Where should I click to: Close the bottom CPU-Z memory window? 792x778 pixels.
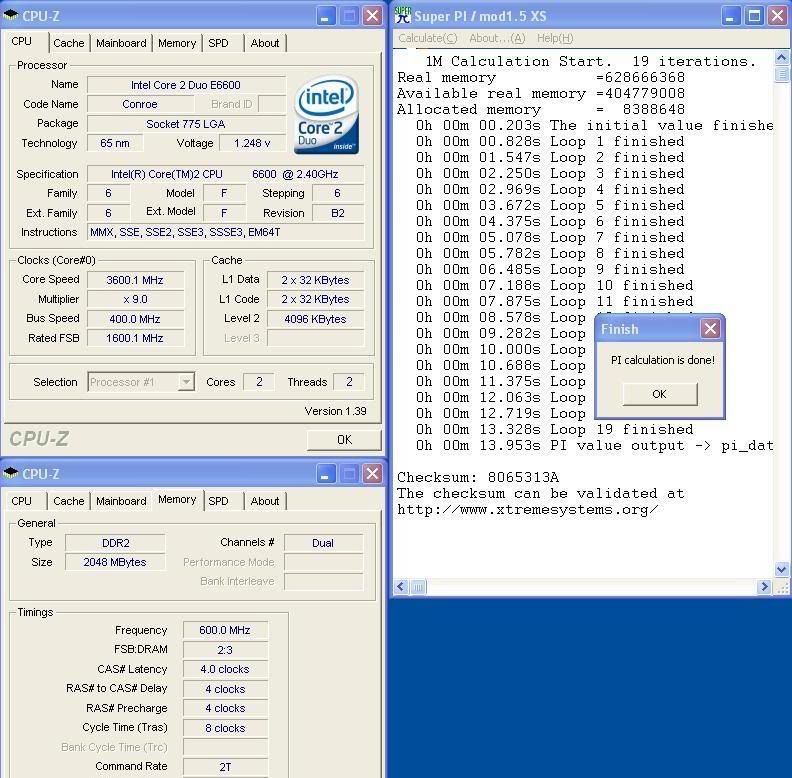point(373,474)
